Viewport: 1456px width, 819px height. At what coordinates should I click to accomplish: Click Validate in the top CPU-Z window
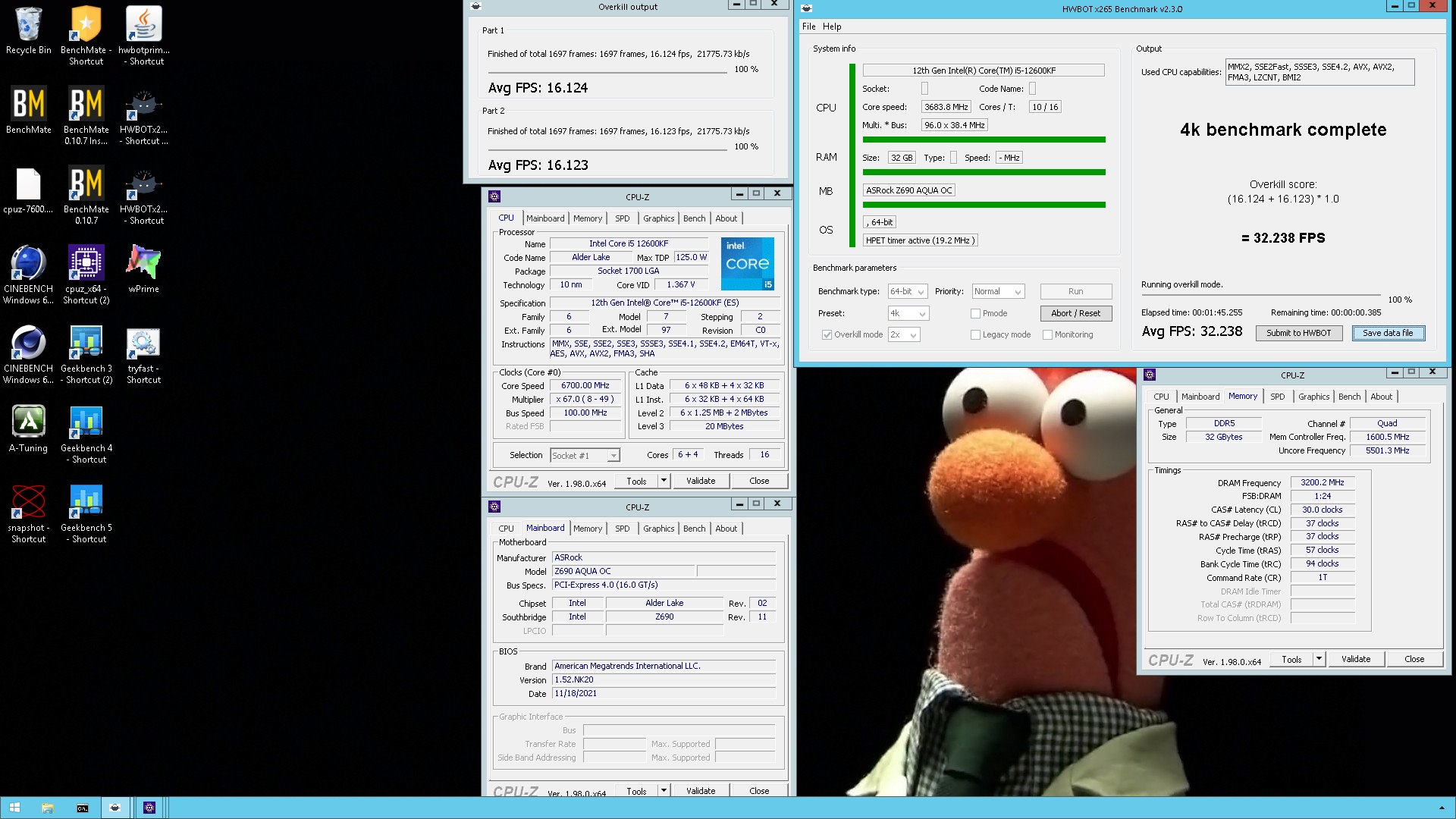(x=700, y=481)
